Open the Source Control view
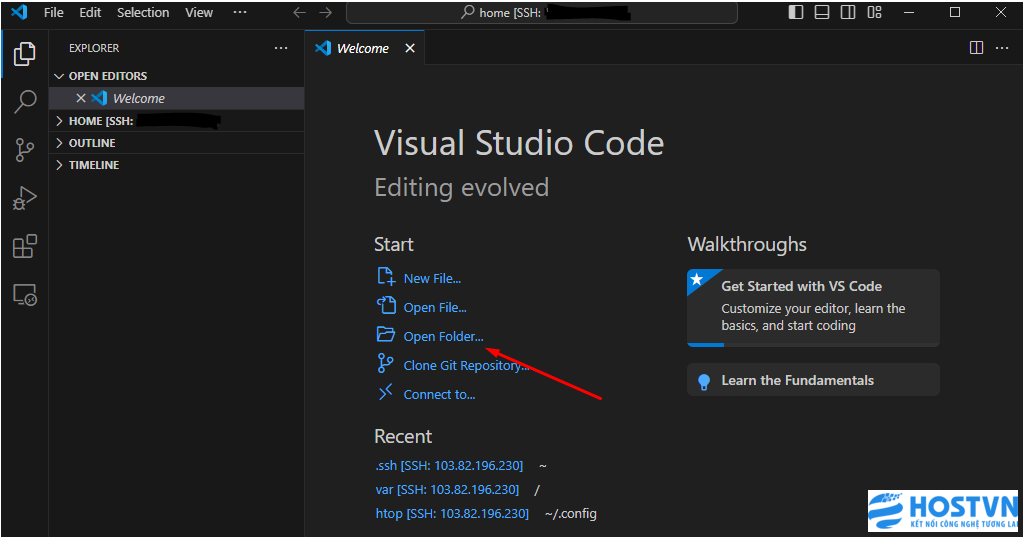The height and width of the screenshot is (537, 1023). 25,150
